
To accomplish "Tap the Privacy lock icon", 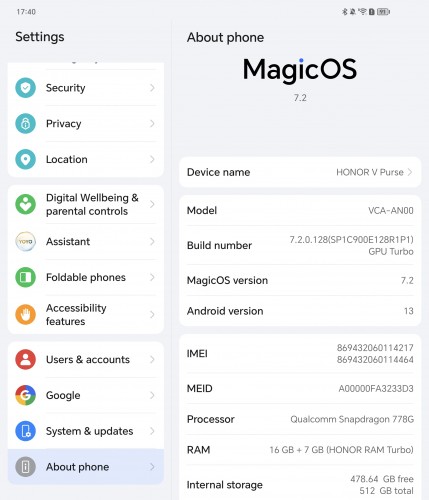I will [x=25, y=124].
